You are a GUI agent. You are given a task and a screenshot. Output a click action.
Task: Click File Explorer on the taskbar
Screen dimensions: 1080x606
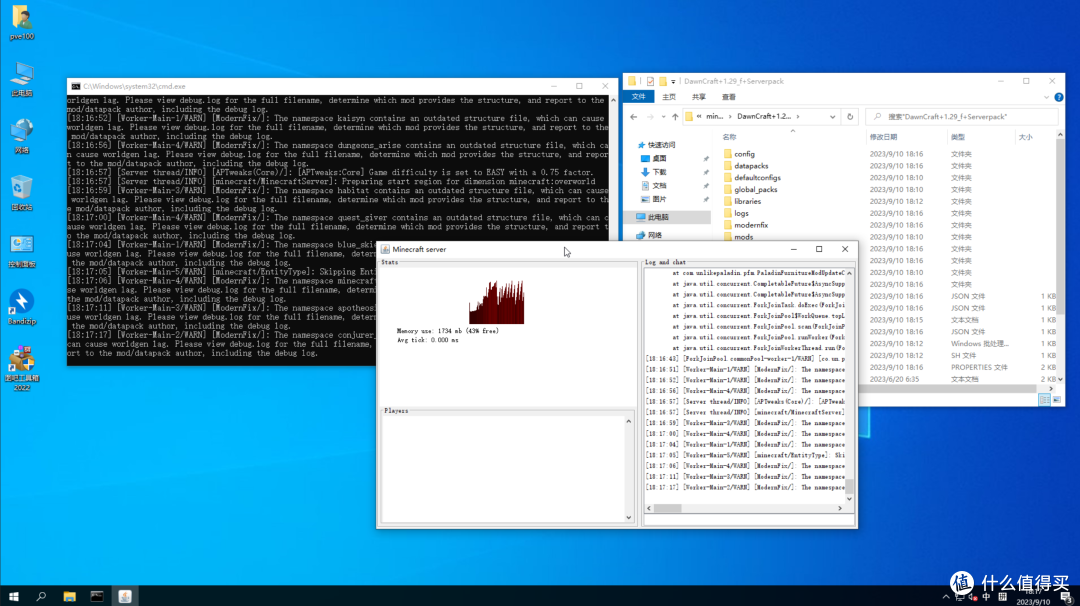coord(69,596)
